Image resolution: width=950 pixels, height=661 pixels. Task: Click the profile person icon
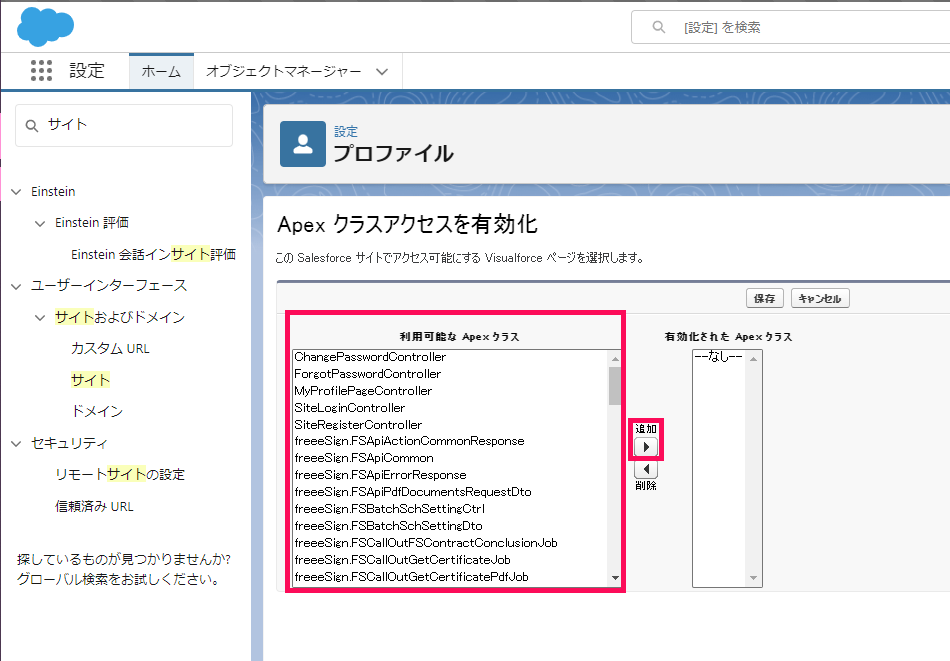pos(303,144)
